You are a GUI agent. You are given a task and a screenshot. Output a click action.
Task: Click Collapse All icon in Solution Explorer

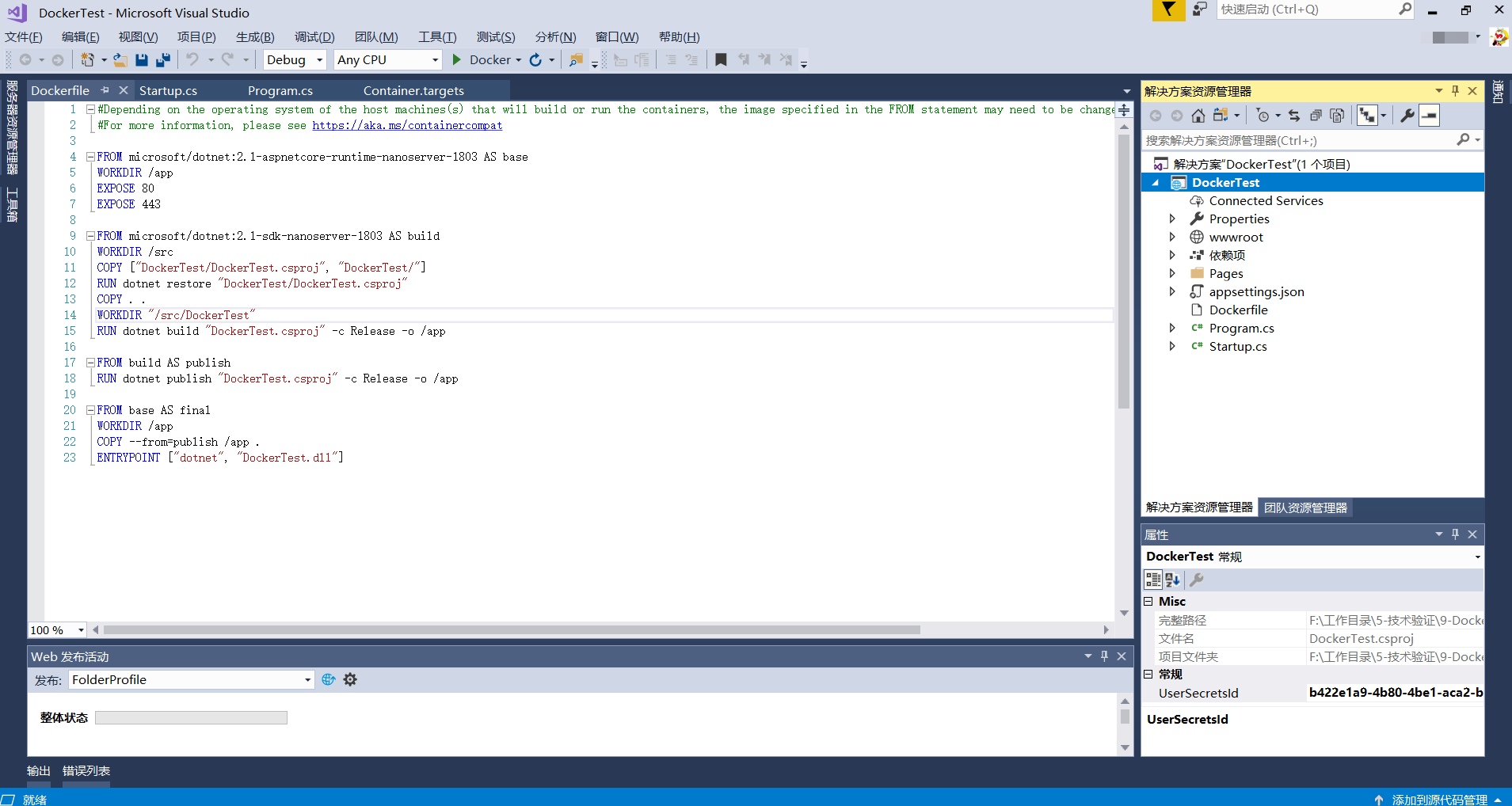coord(1316,116)
